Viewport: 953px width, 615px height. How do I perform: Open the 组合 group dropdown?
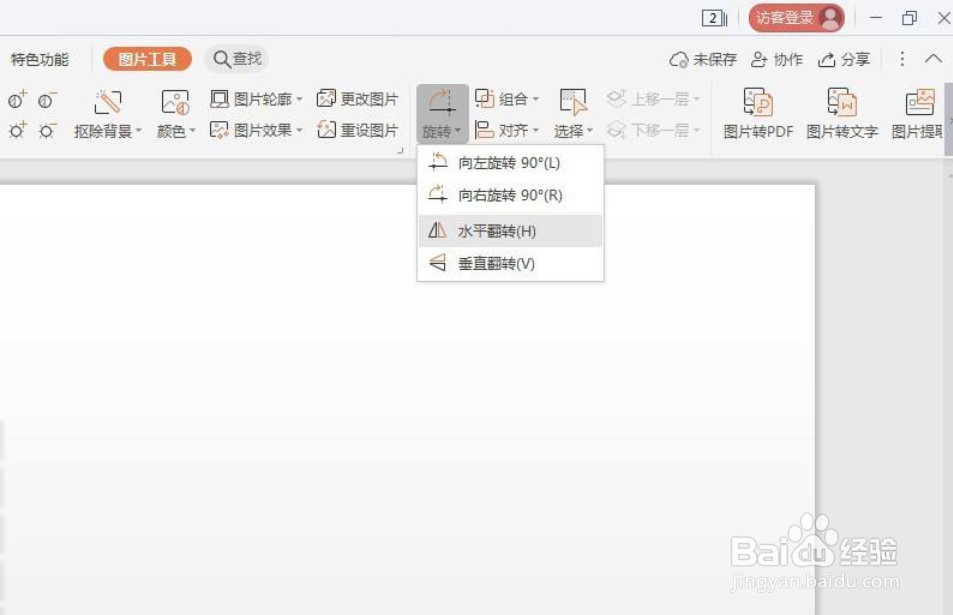click(511, 98)
